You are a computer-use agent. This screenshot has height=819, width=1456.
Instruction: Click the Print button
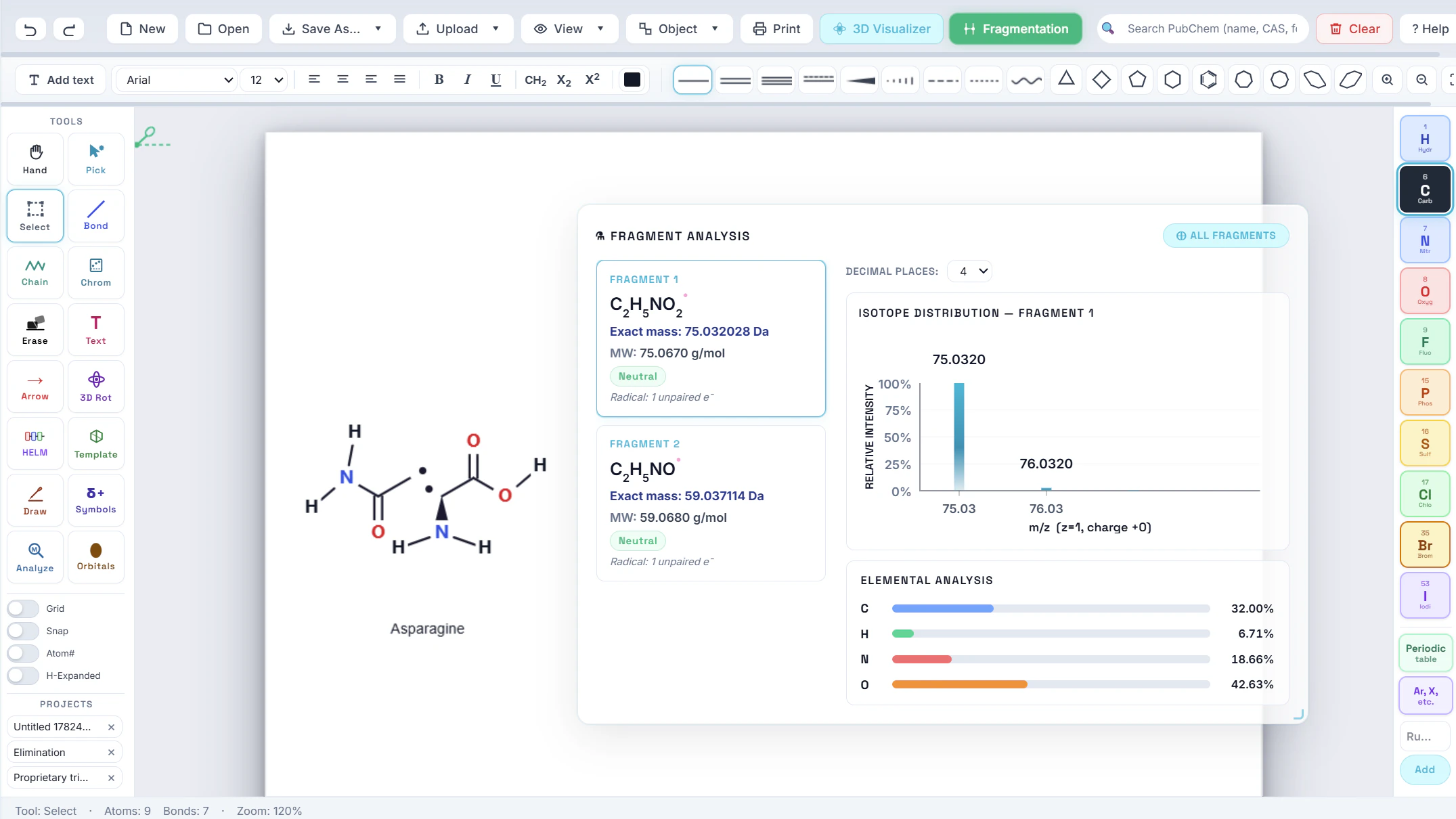[x=776, y=29]
